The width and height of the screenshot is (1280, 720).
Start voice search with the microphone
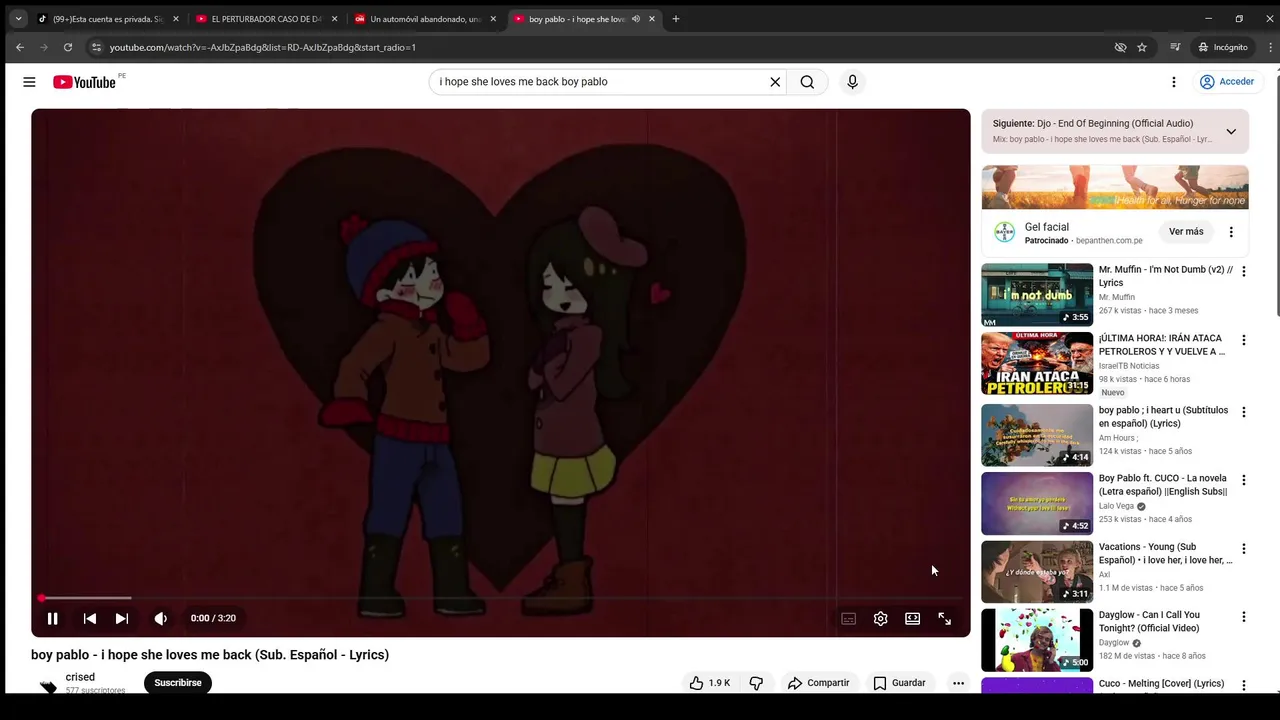pyautogui.click(x=852, y=82)
